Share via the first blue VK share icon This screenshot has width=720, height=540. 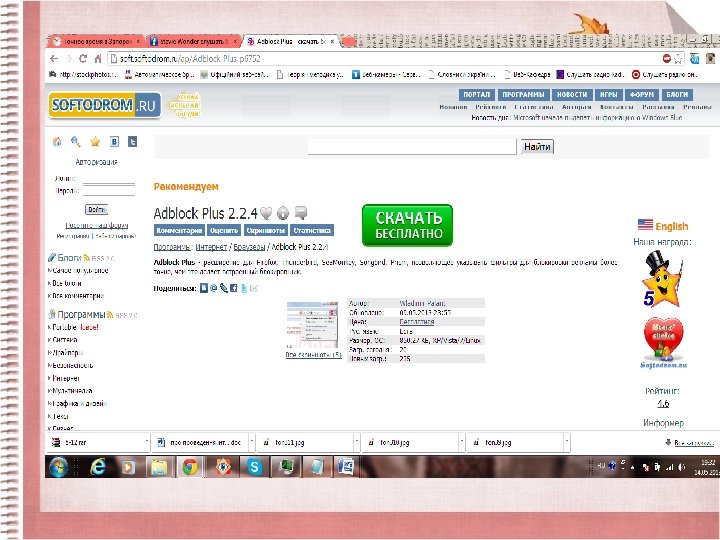click(x=204, y=288)
